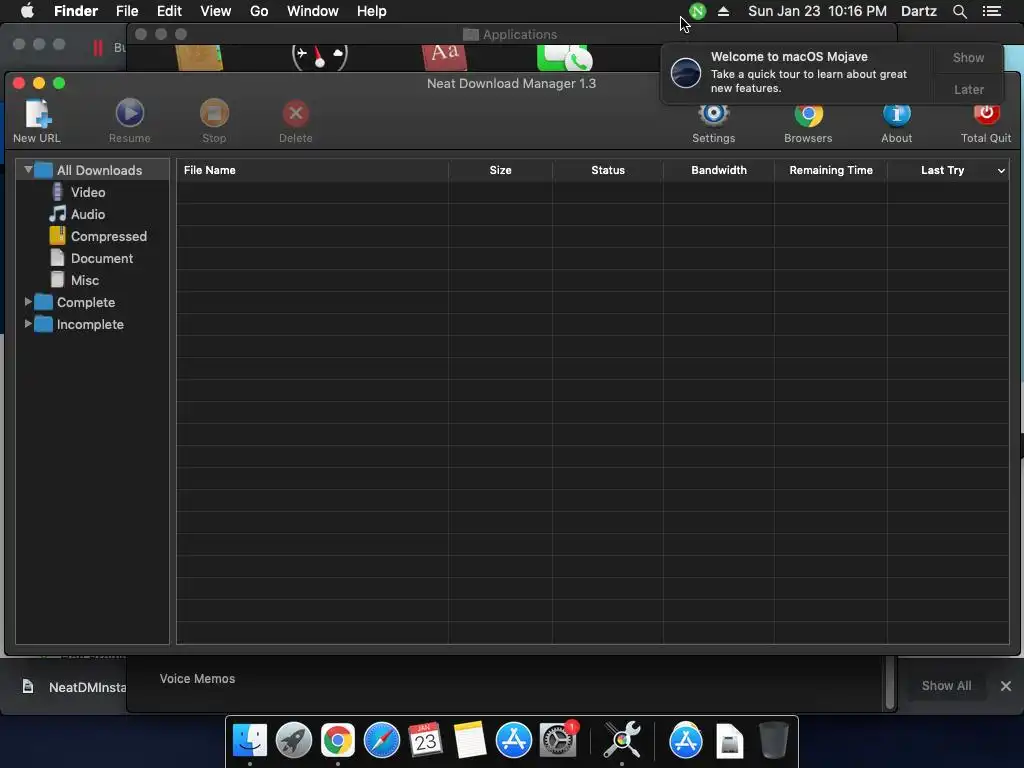
Task: Open Notes from the Dock
Action: click(x=470, y=740)
